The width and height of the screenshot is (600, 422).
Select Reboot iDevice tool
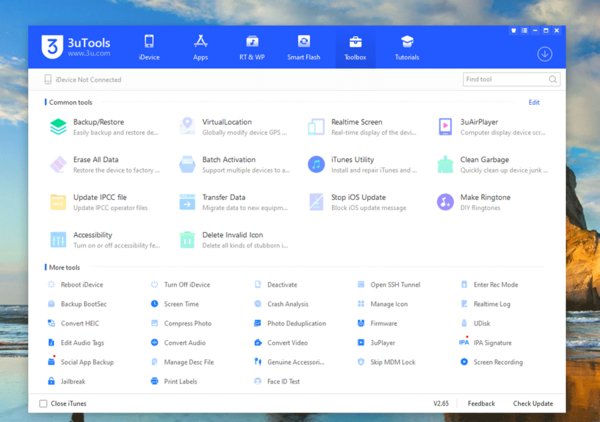(x=76, y=285)
